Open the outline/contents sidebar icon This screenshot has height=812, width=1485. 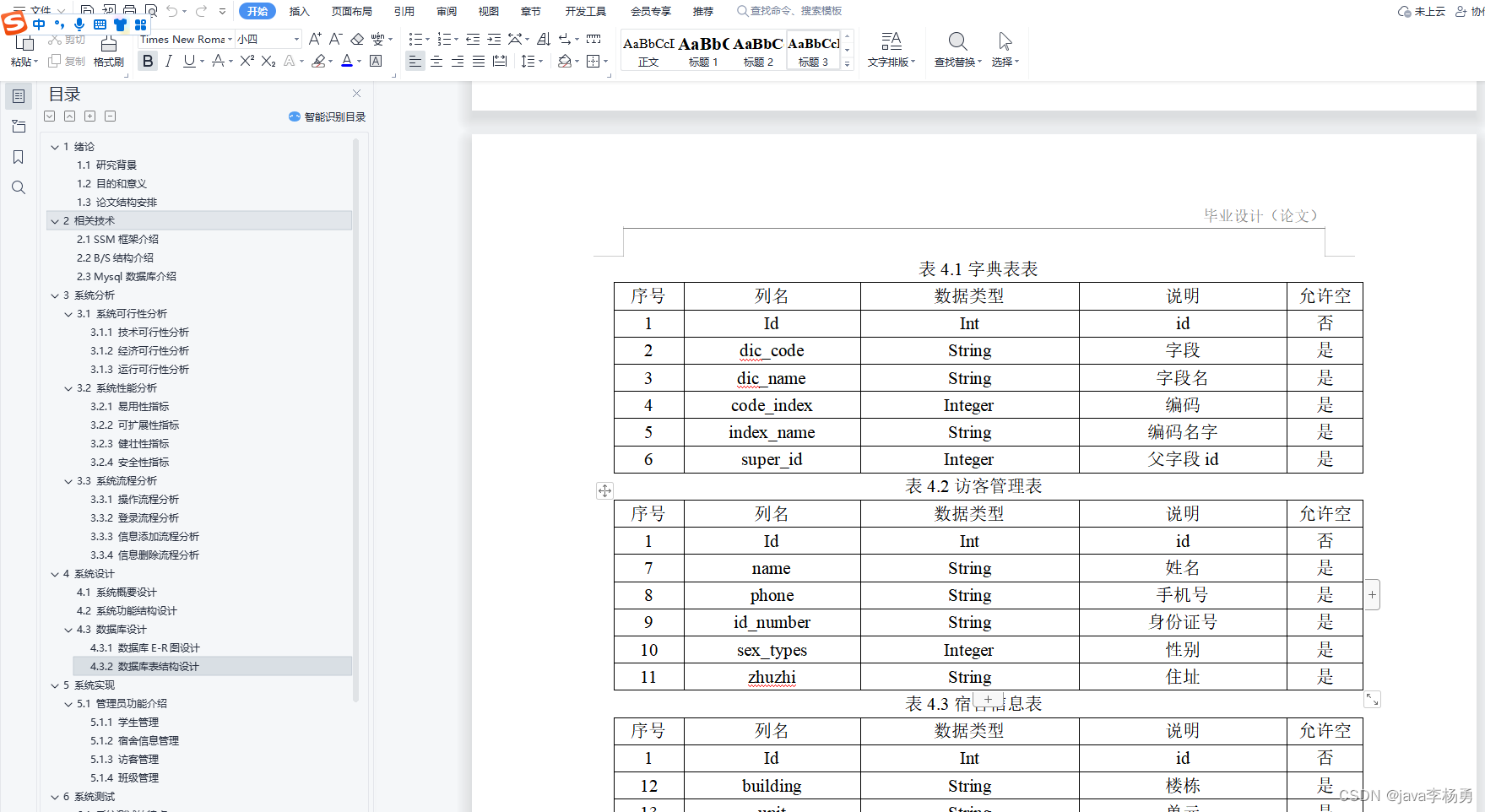click(19, 96)
